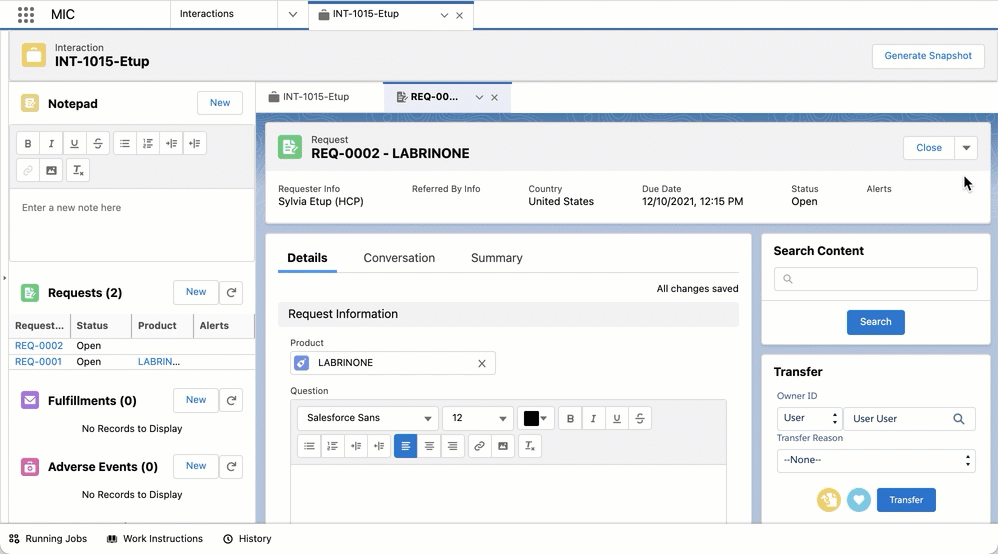The height and width of the screenshot is (554, 998).
Task: Open the REQ-0001 request link
Action: pos(38,362)
